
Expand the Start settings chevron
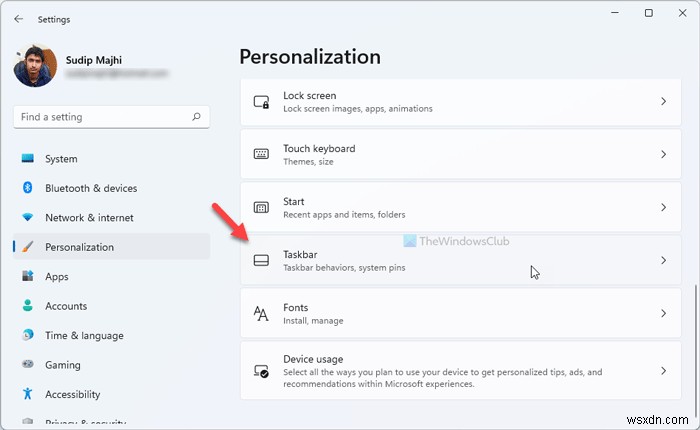coord(663,208)
